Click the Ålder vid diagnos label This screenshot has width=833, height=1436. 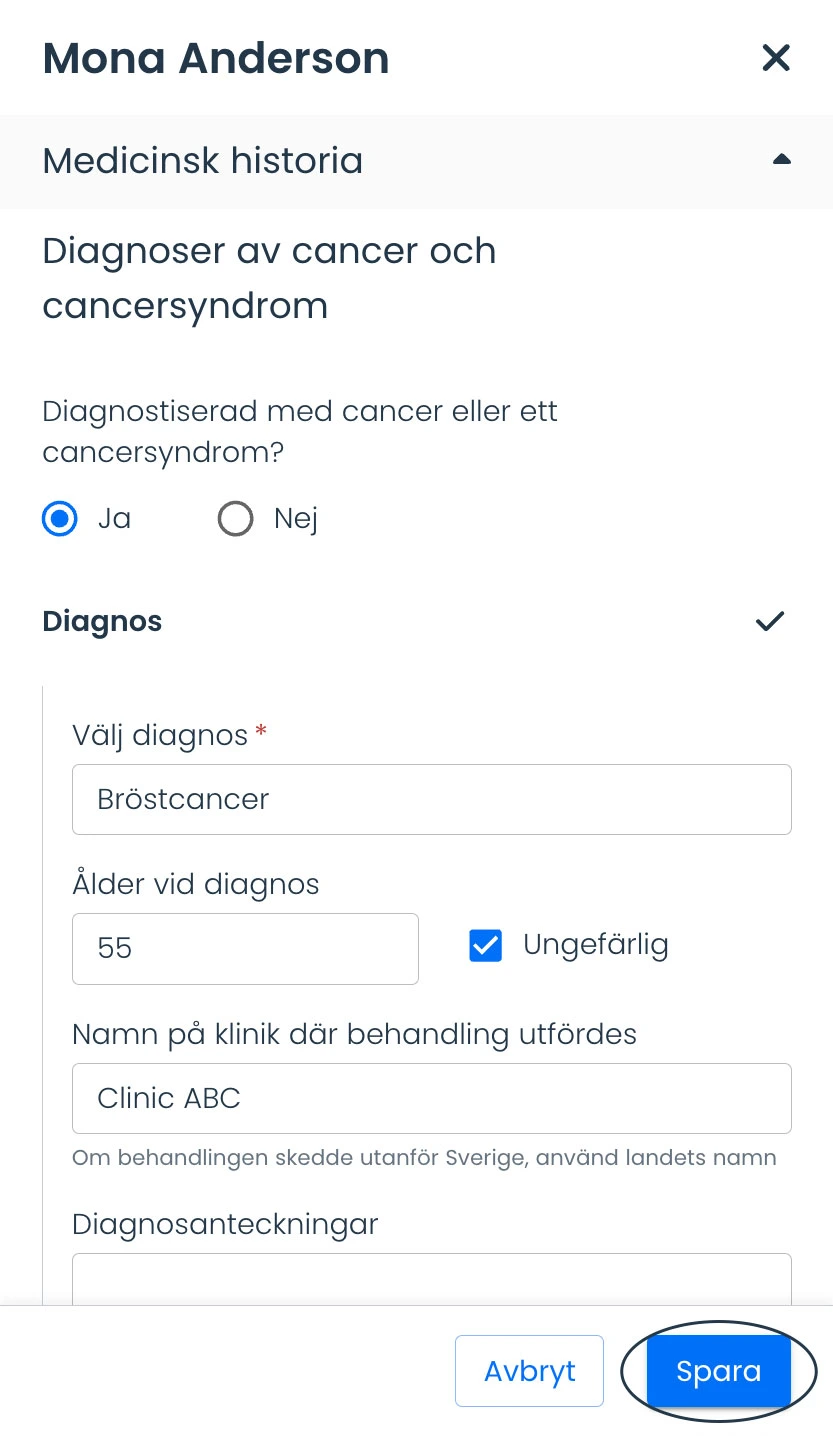(196, 884)
